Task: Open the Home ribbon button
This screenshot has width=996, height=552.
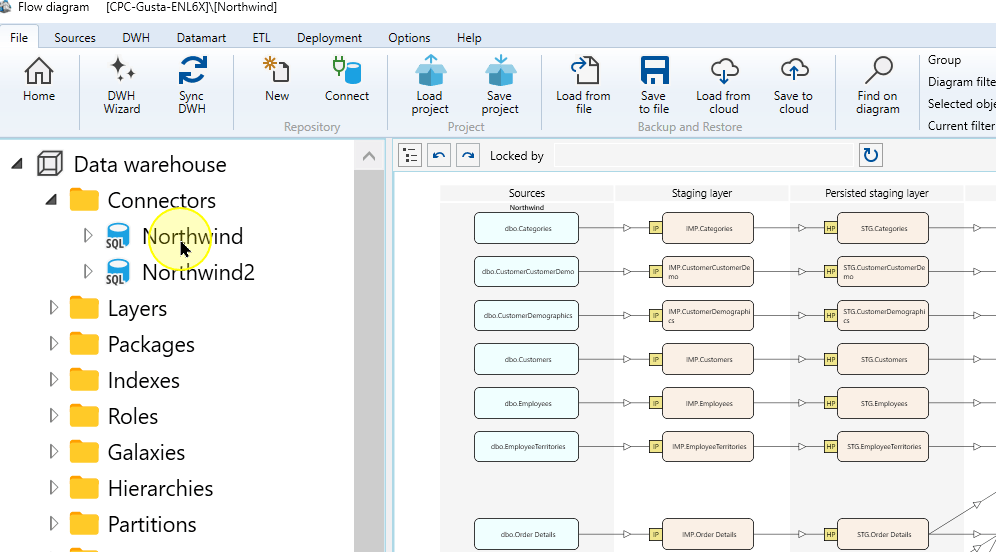Action: 39,80
